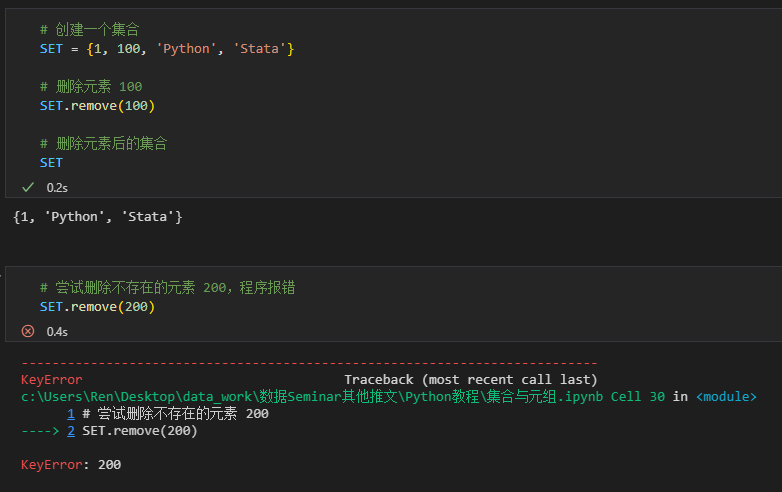Click the green success checkmark icon
The height and width of the screenshot is (492, 782).
pos(28,187)
